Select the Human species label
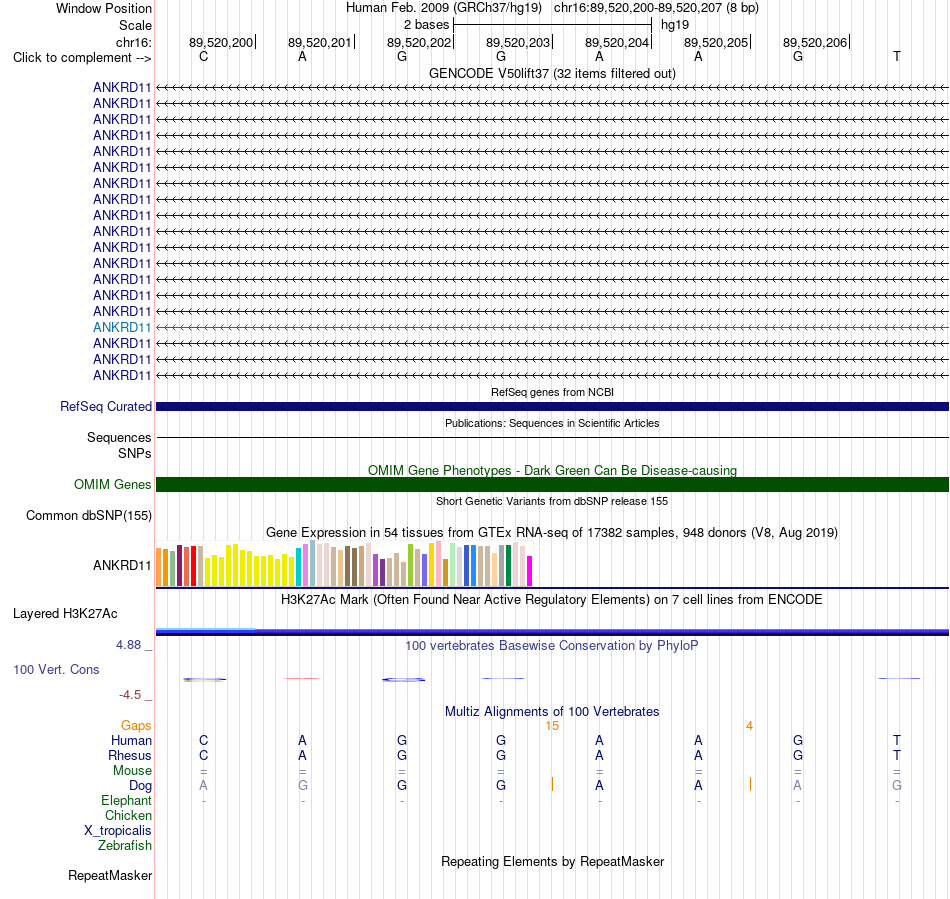Viewport: 950px width, 899px height. (131, 740)
